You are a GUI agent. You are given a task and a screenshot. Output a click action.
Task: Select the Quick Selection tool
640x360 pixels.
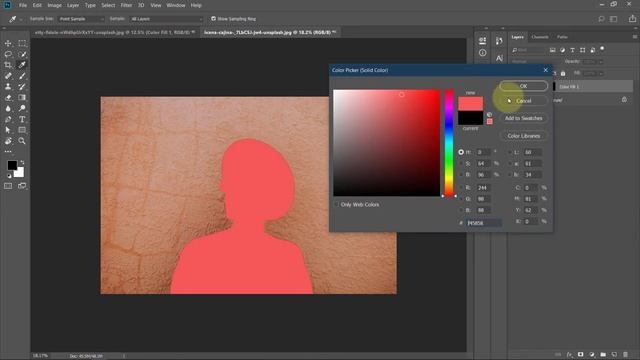22,54
